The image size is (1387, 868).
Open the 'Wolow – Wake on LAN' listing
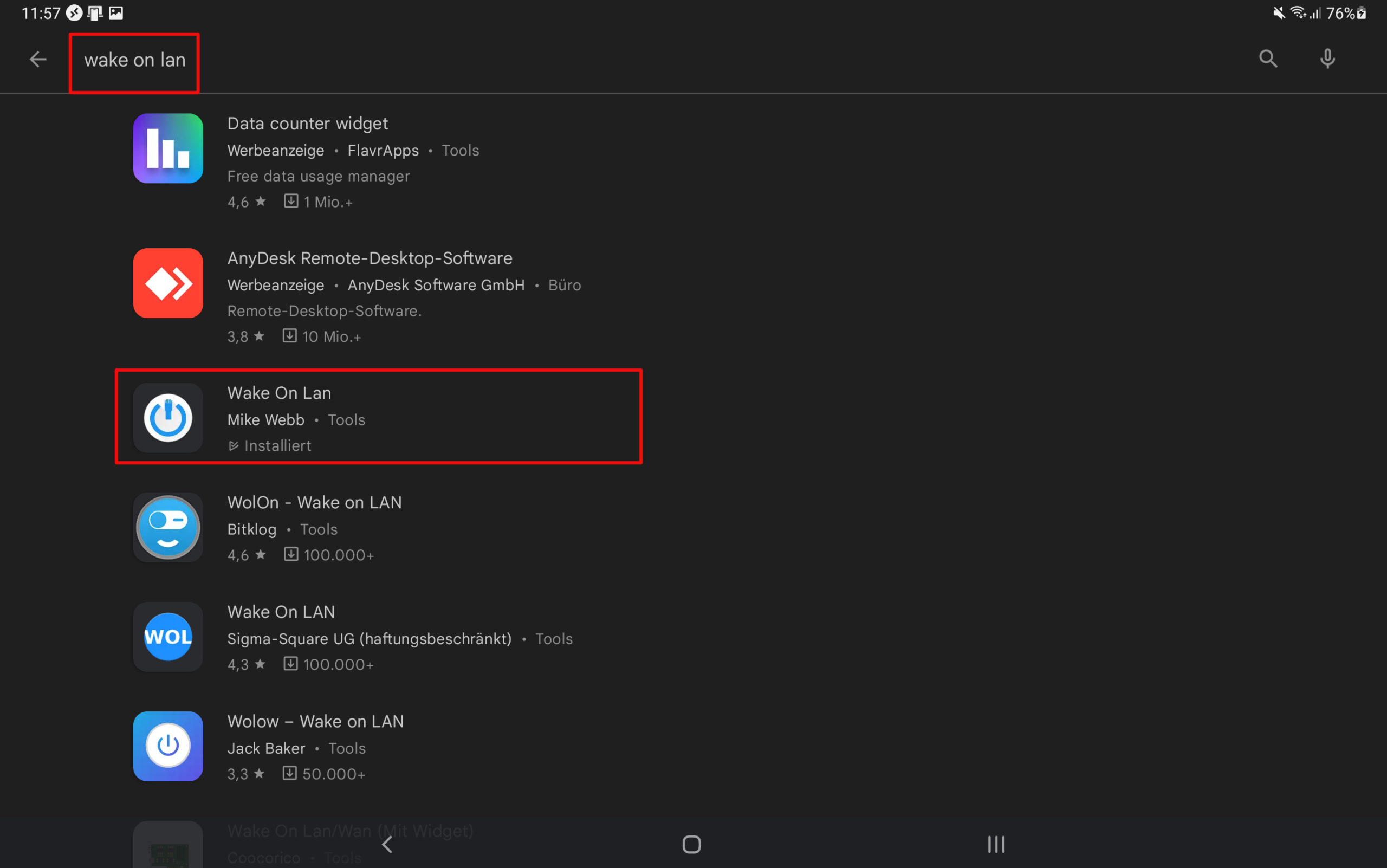(x=315, y=722)
